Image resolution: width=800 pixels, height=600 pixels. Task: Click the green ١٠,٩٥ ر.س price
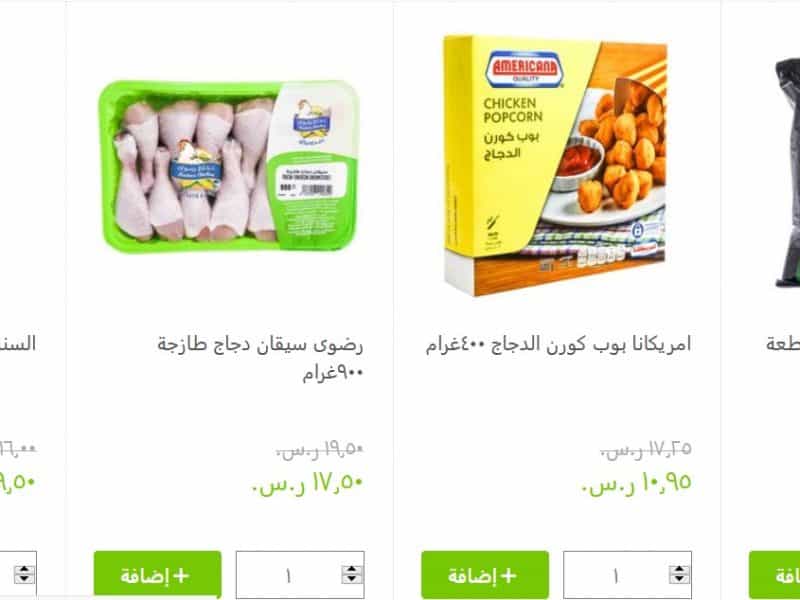tap(636, 483)
